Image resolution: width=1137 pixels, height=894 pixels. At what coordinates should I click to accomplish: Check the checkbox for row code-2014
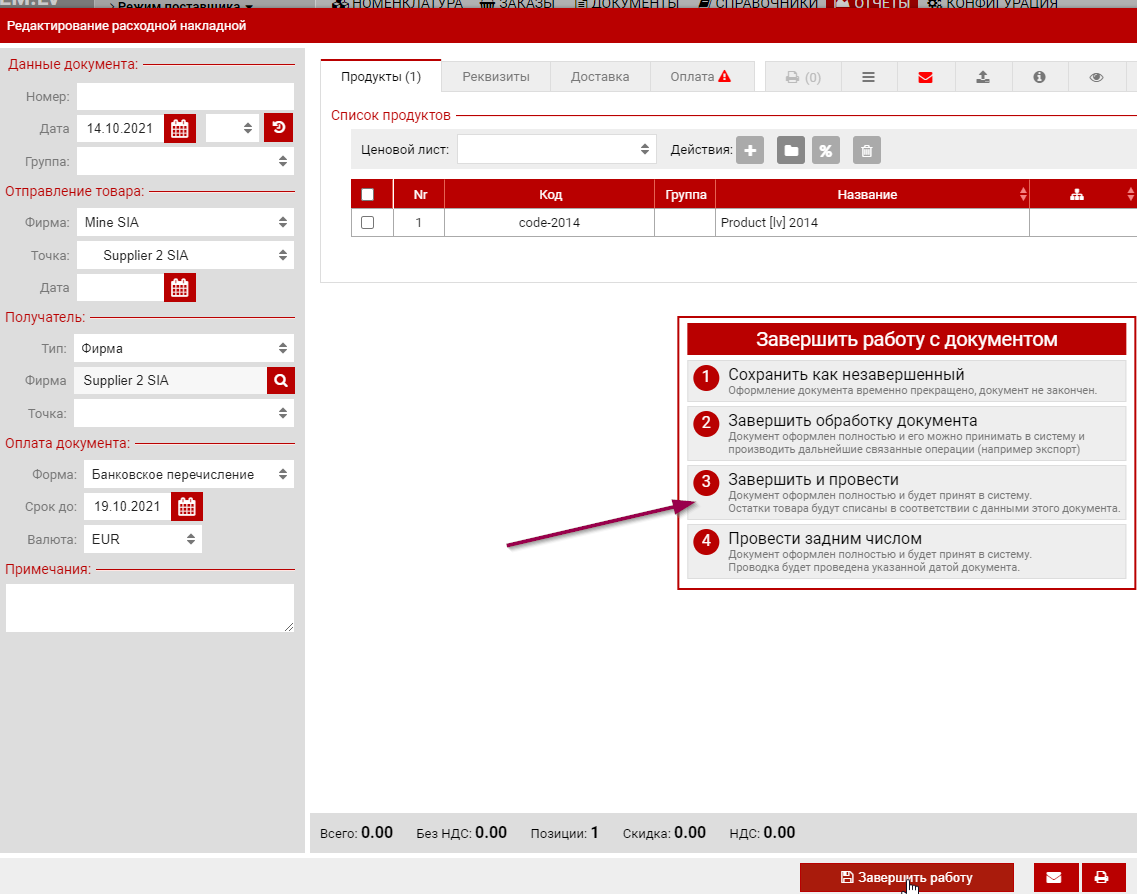pyautogui.click(x=367, y=223)
